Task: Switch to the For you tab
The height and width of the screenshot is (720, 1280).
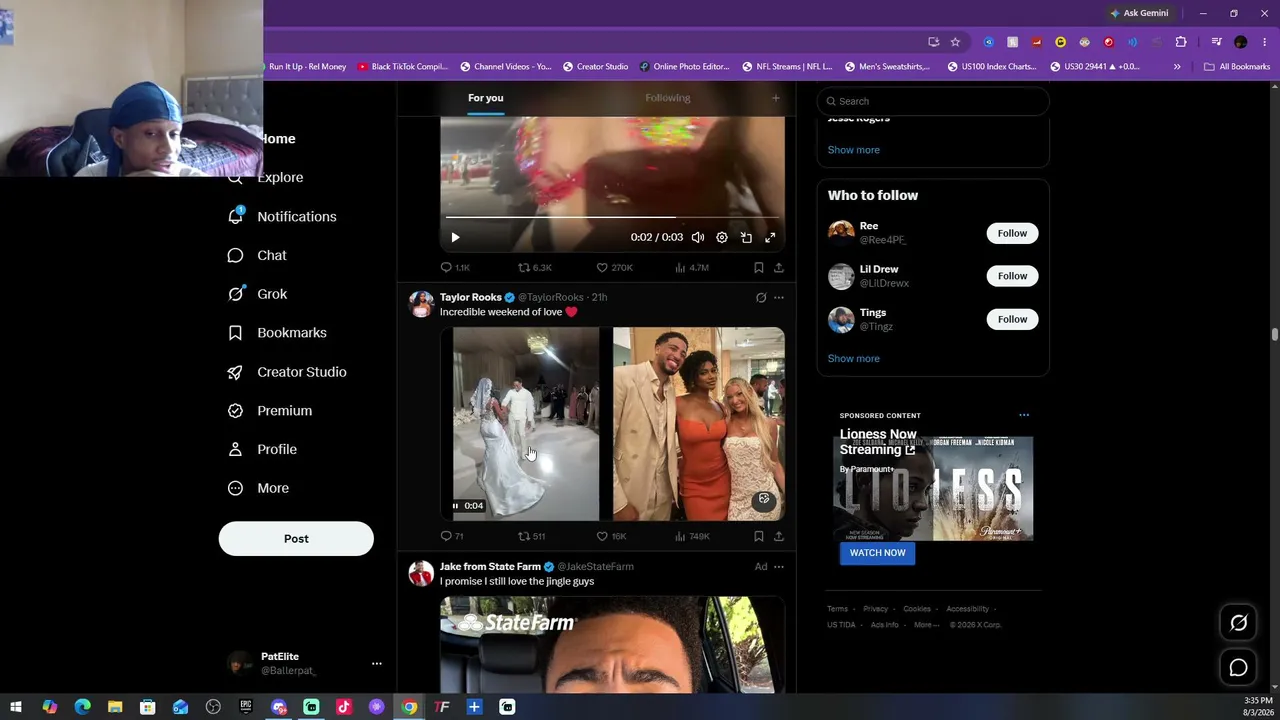Action: click(485, 98)
